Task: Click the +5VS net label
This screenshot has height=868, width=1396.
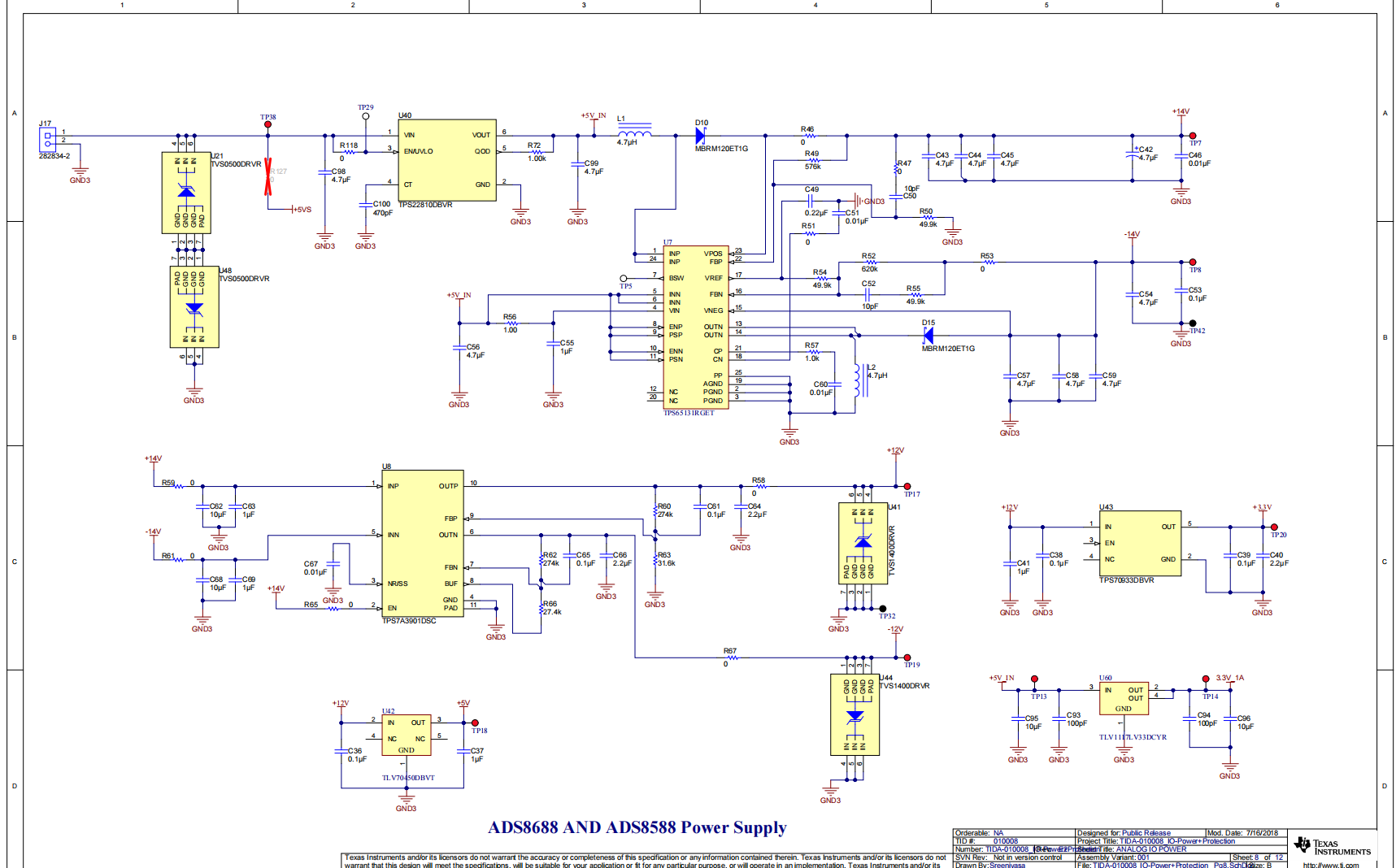Action: [302, 210]
